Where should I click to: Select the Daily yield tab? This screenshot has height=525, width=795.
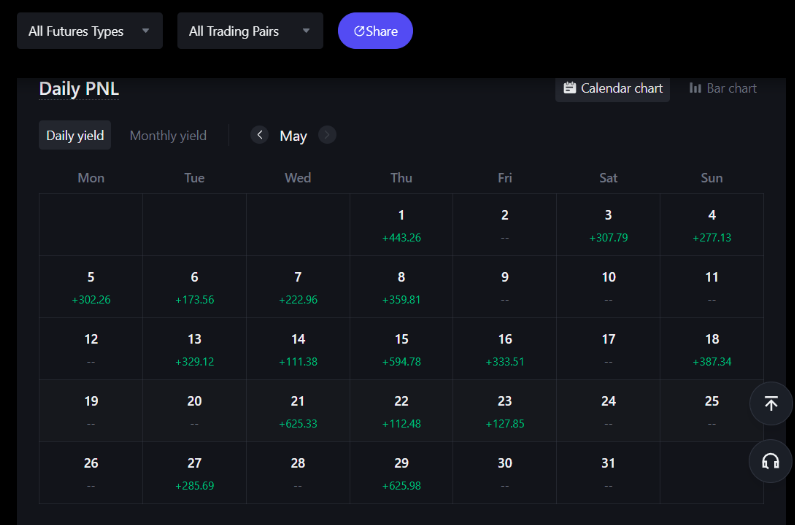[75, 135]
